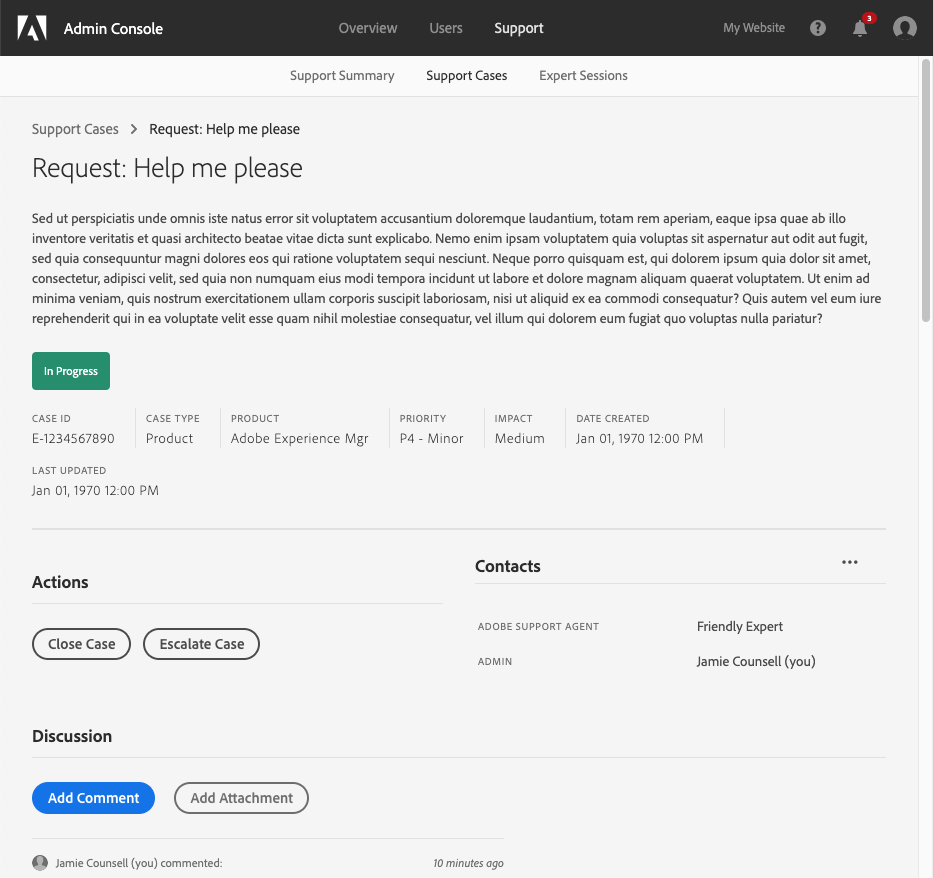Open the My Website link
Image resolution: width=934 pixels, height=878 pixels.
754,28
